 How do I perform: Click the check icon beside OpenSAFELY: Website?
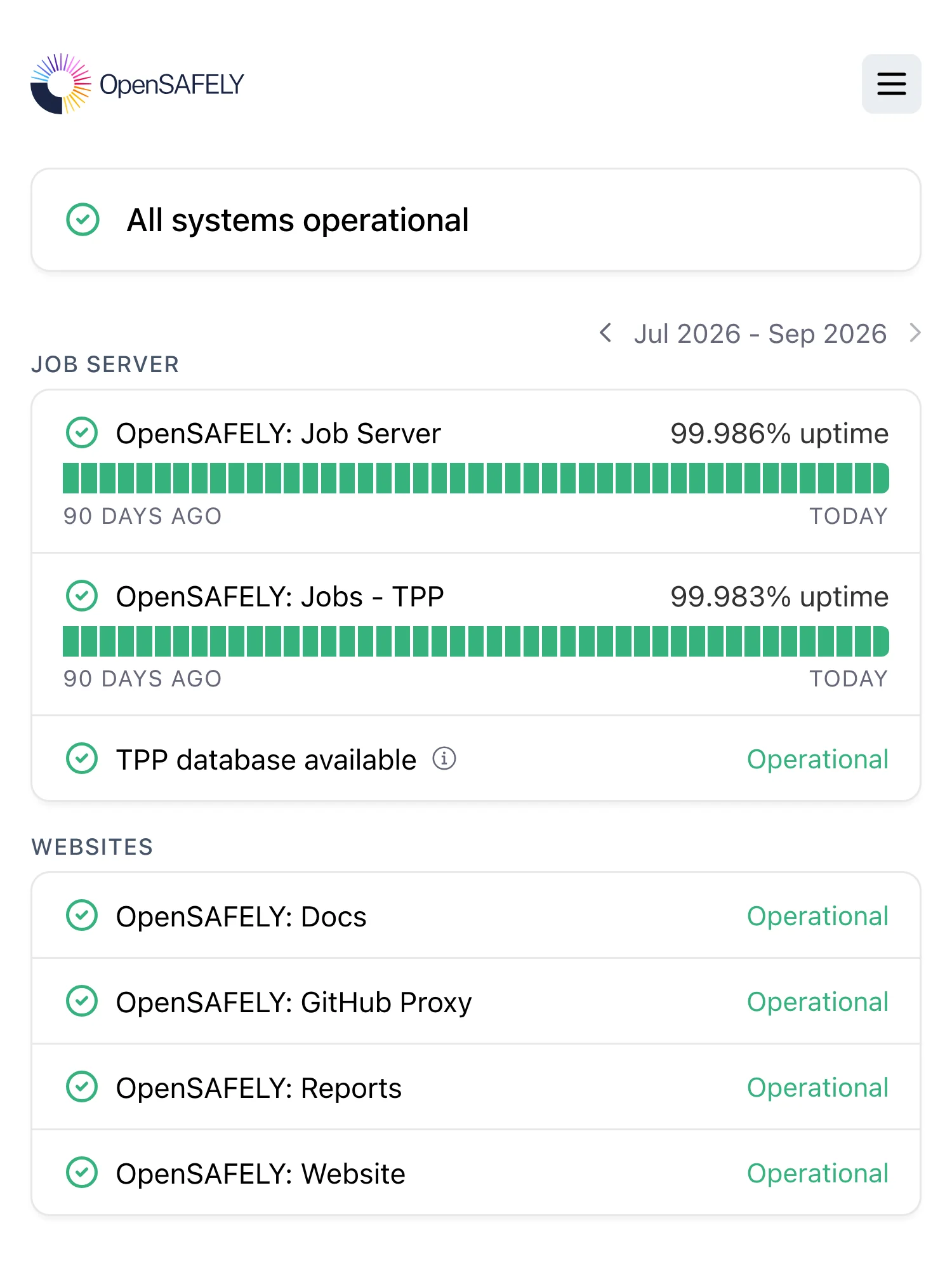[82, 1172]
